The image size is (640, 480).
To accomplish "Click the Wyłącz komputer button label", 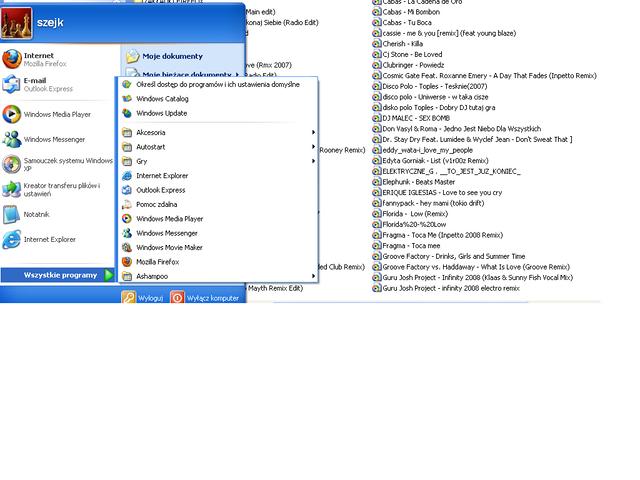I will tap(213, 298).
